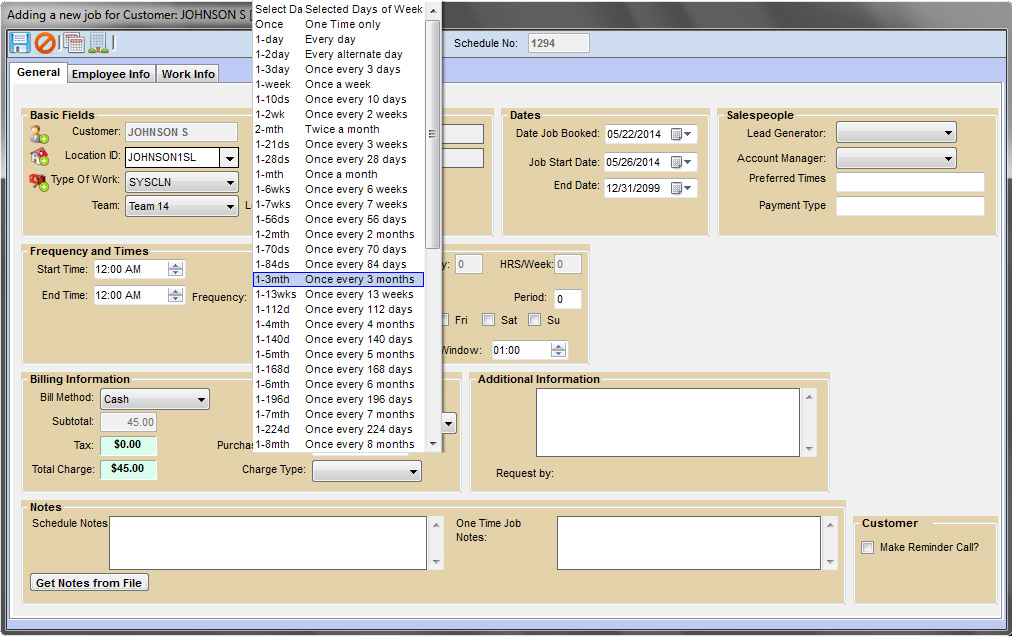Click the frequency list scrollbar down arrow
Viewport: 1012px width, 636px height.
(x=433, y=444)
